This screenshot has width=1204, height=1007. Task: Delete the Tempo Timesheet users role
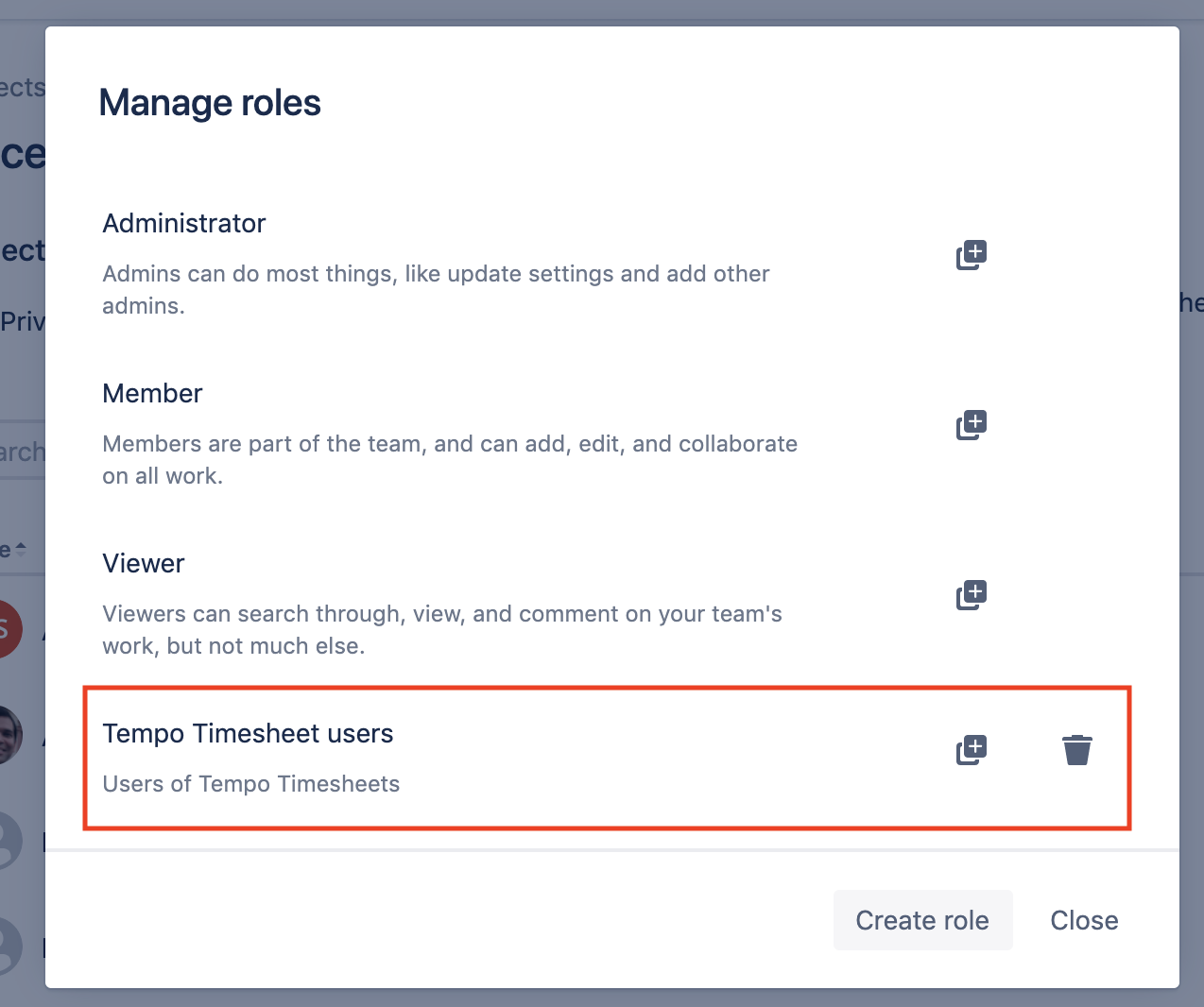(x=1077, y=750)
